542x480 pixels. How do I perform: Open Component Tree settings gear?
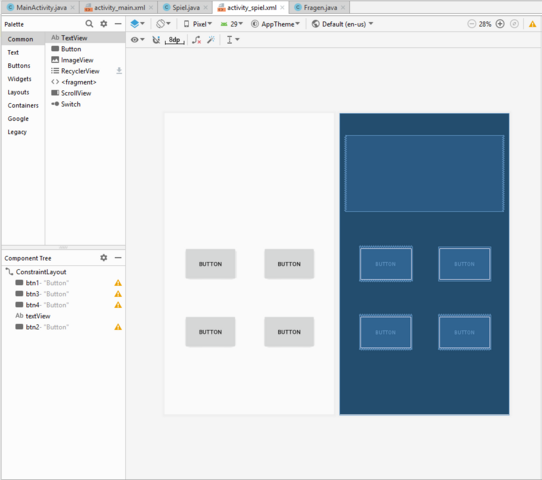[103, 258]
